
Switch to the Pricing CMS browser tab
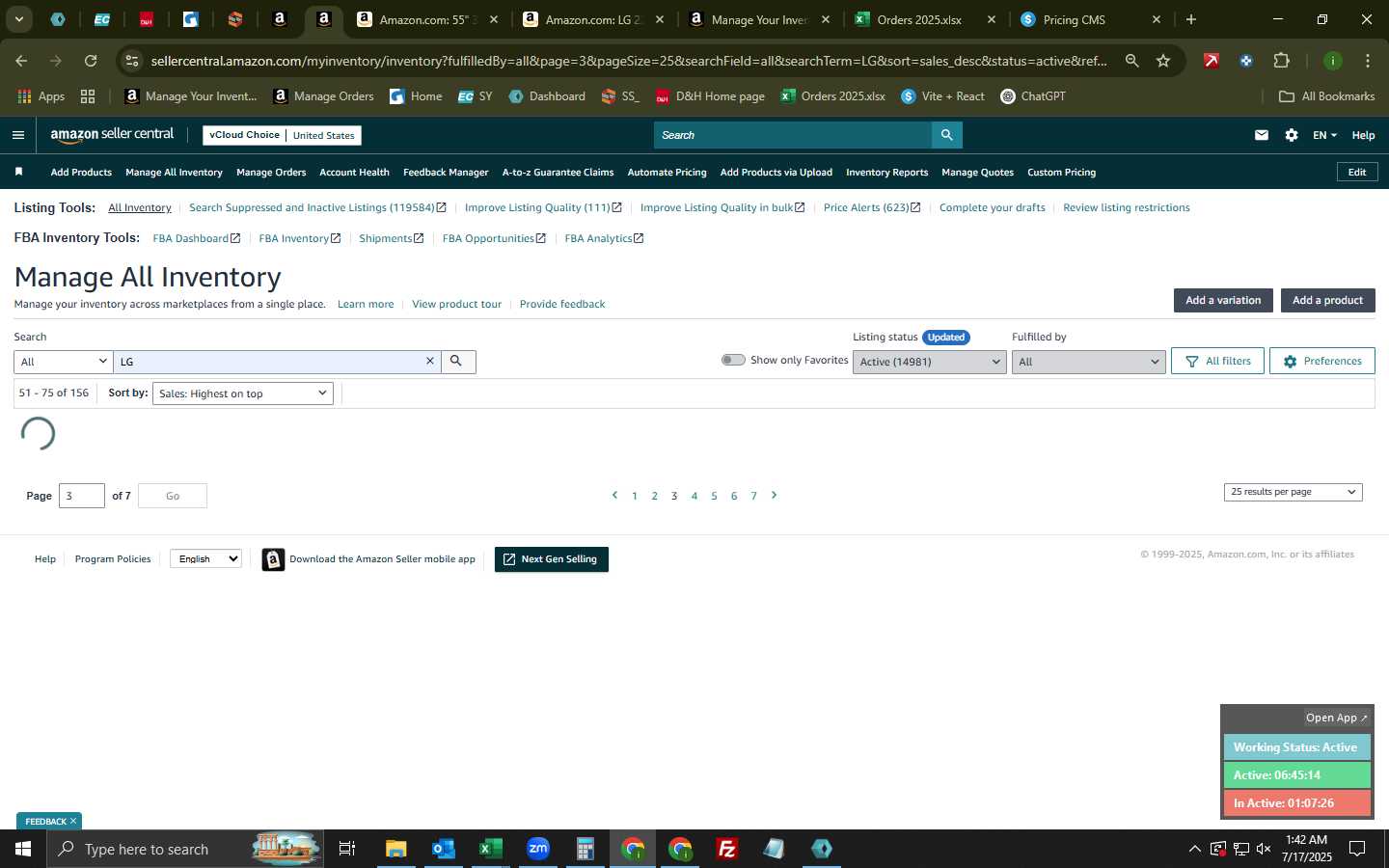(x=1074, y=19)
